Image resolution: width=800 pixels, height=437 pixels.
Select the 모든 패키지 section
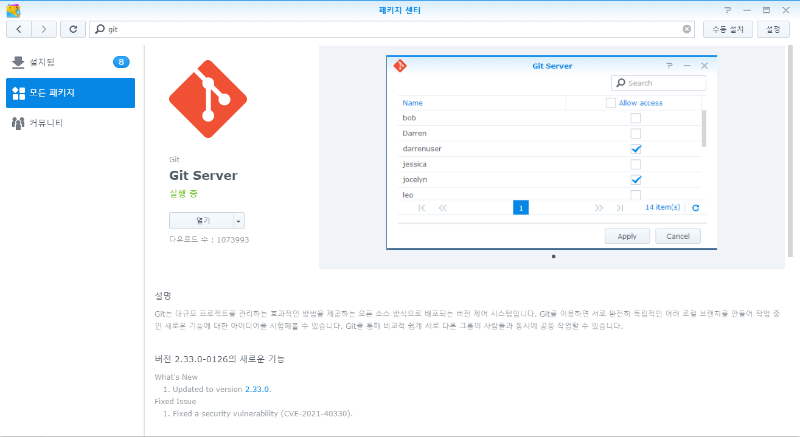click(70, 93)
